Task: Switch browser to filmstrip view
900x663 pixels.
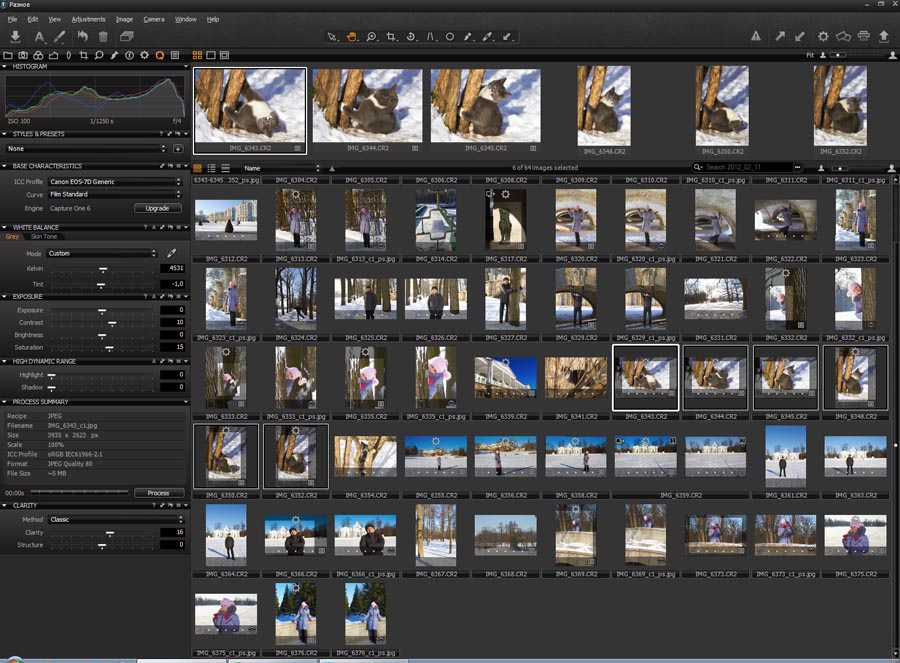Action: click(226, 168)
